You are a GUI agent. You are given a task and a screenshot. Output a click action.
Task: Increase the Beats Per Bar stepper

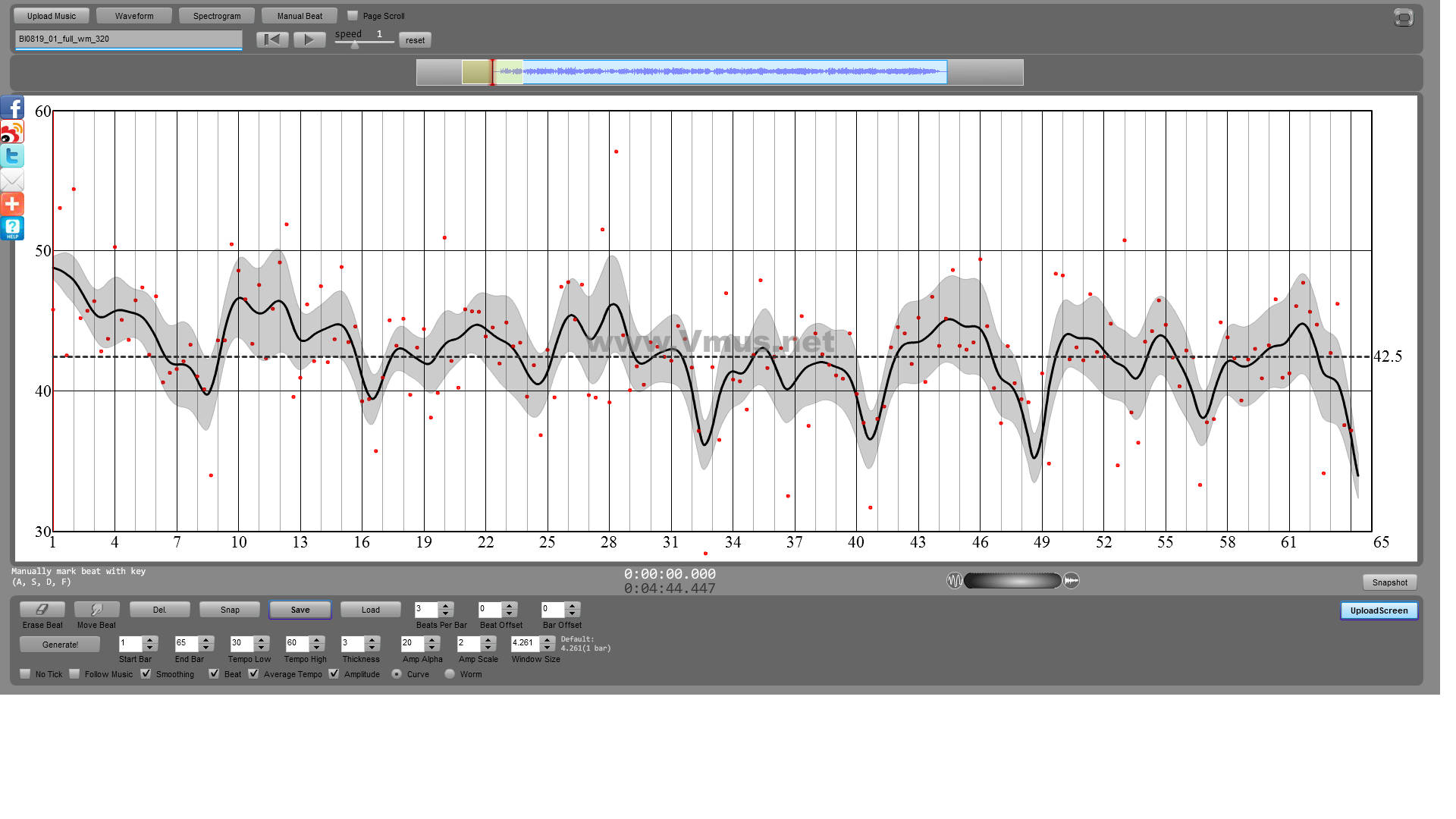(447, 606)
